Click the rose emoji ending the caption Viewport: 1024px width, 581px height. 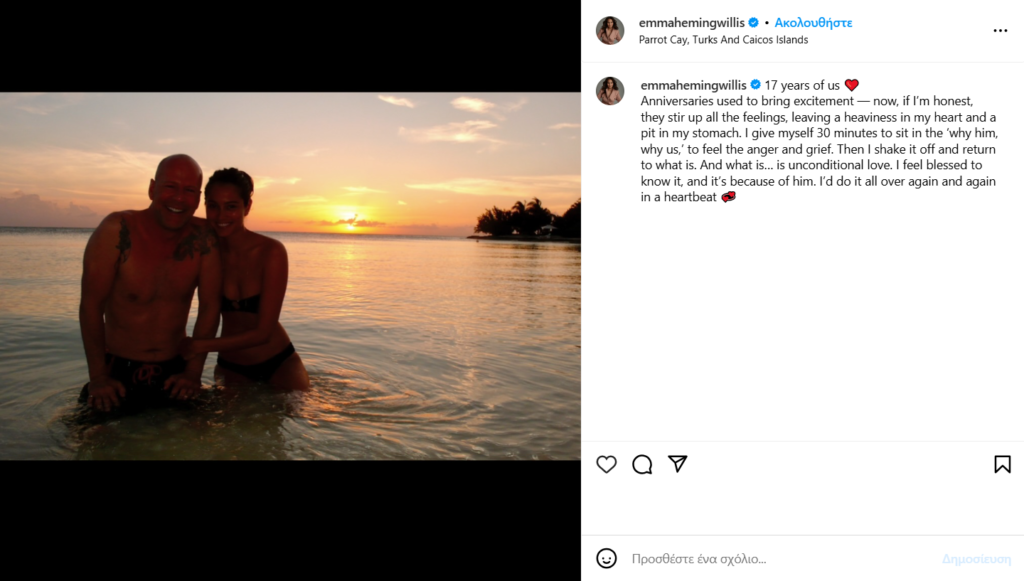[x=728, y=197]
